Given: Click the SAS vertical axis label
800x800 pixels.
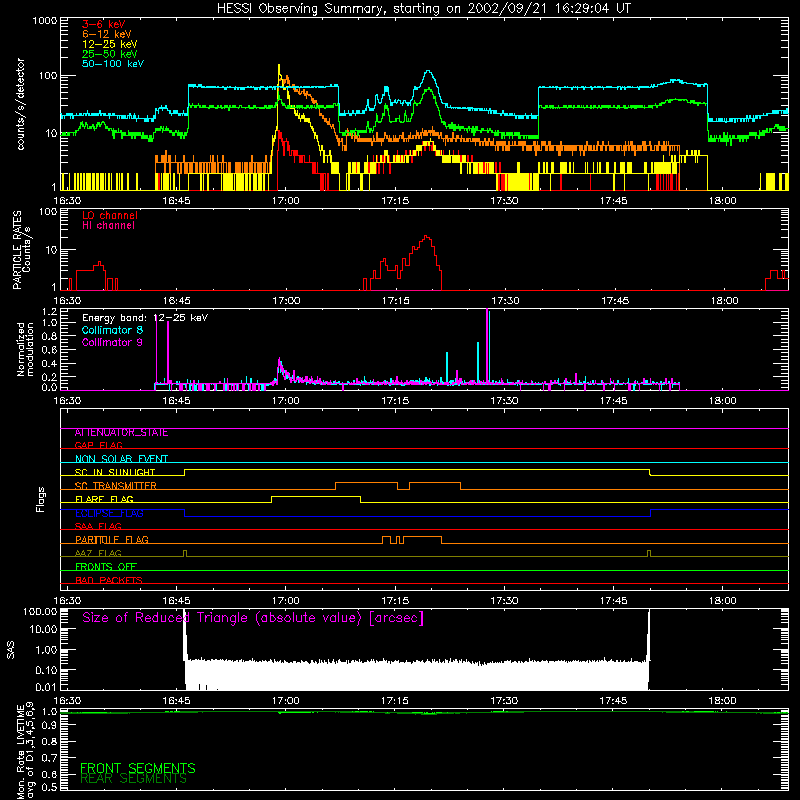Looking at the screenshot, I should click(x=10, y=650).
